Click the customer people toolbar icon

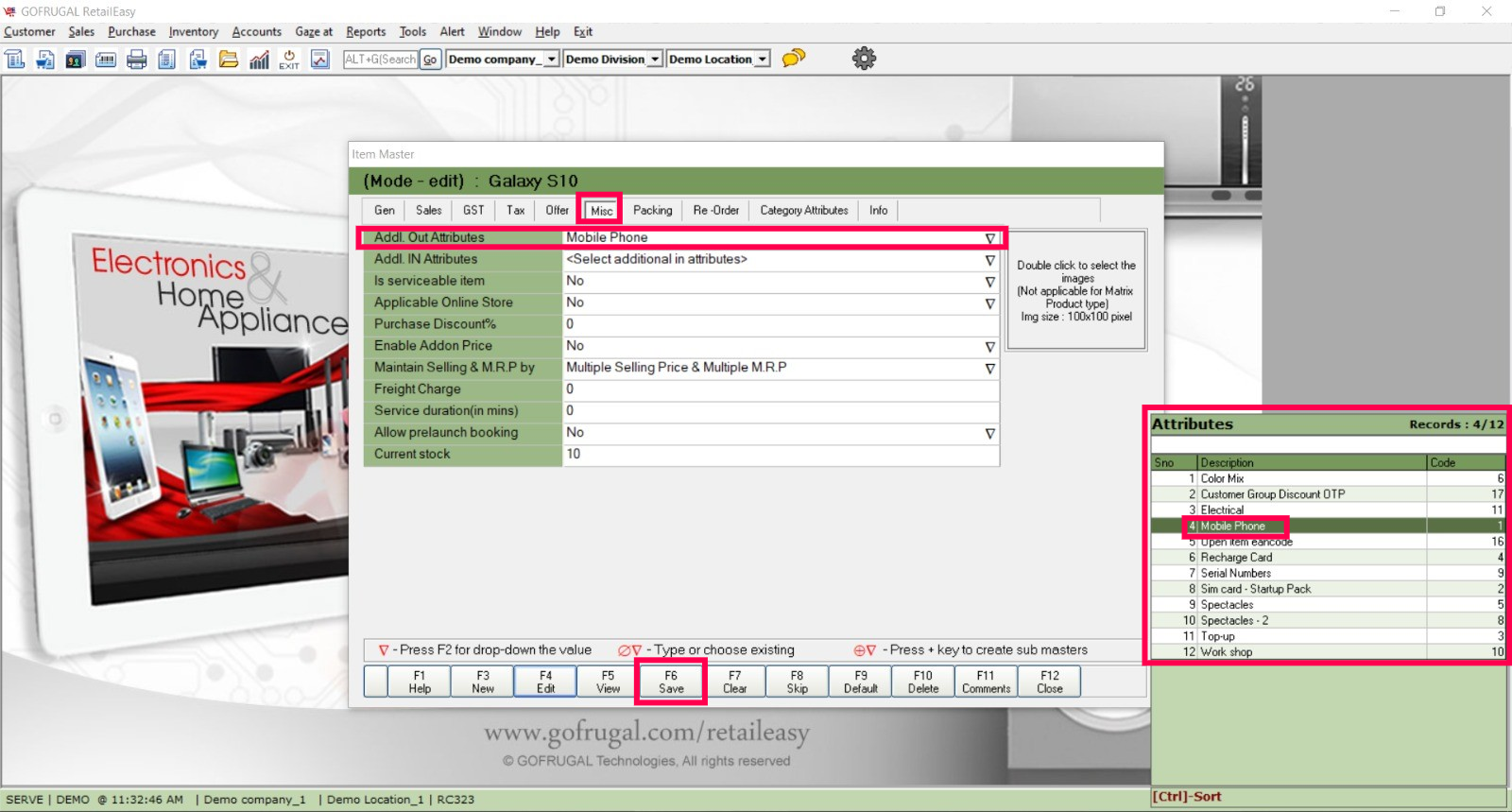pyautogui.click(x=76, y=60)
